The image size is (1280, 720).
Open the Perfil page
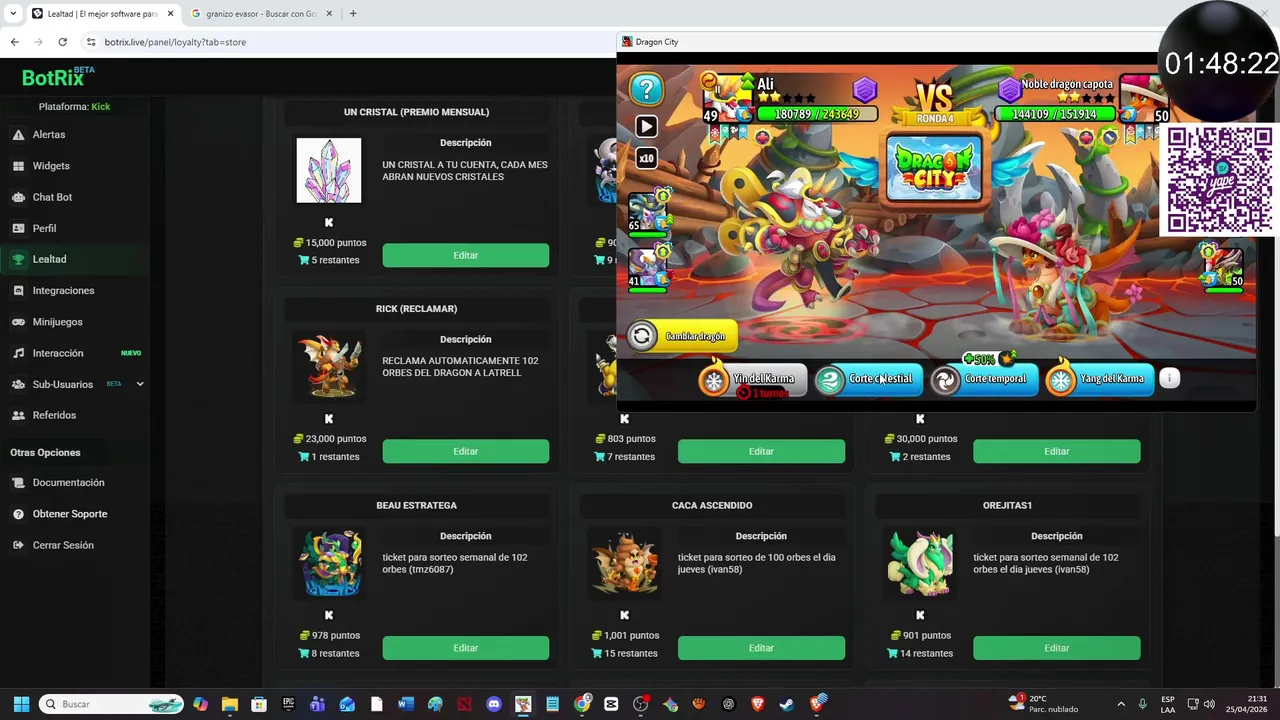(44, 228)
